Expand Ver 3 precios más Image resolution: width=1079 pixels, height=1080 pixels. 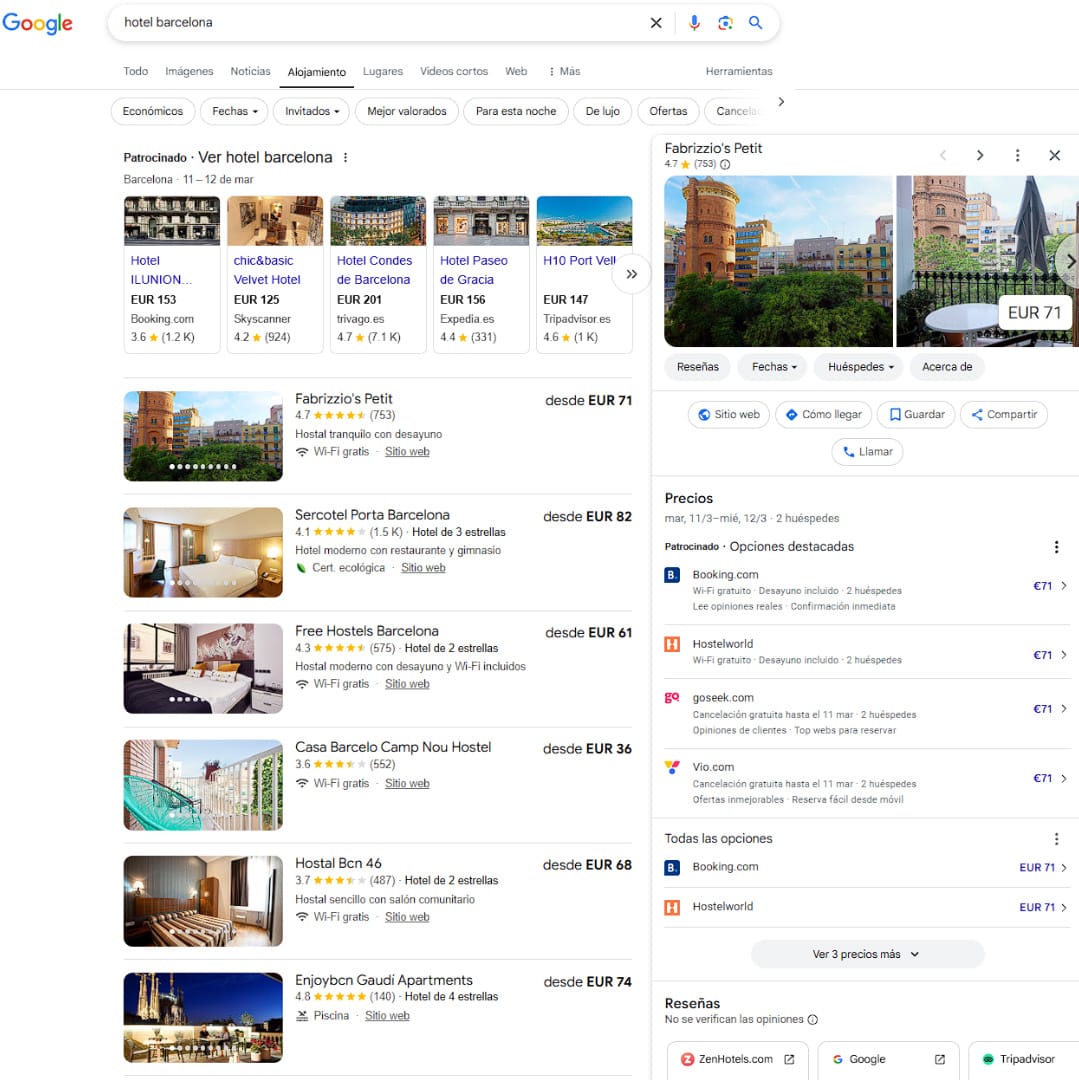pyautogui.click(x=866, y=955)
